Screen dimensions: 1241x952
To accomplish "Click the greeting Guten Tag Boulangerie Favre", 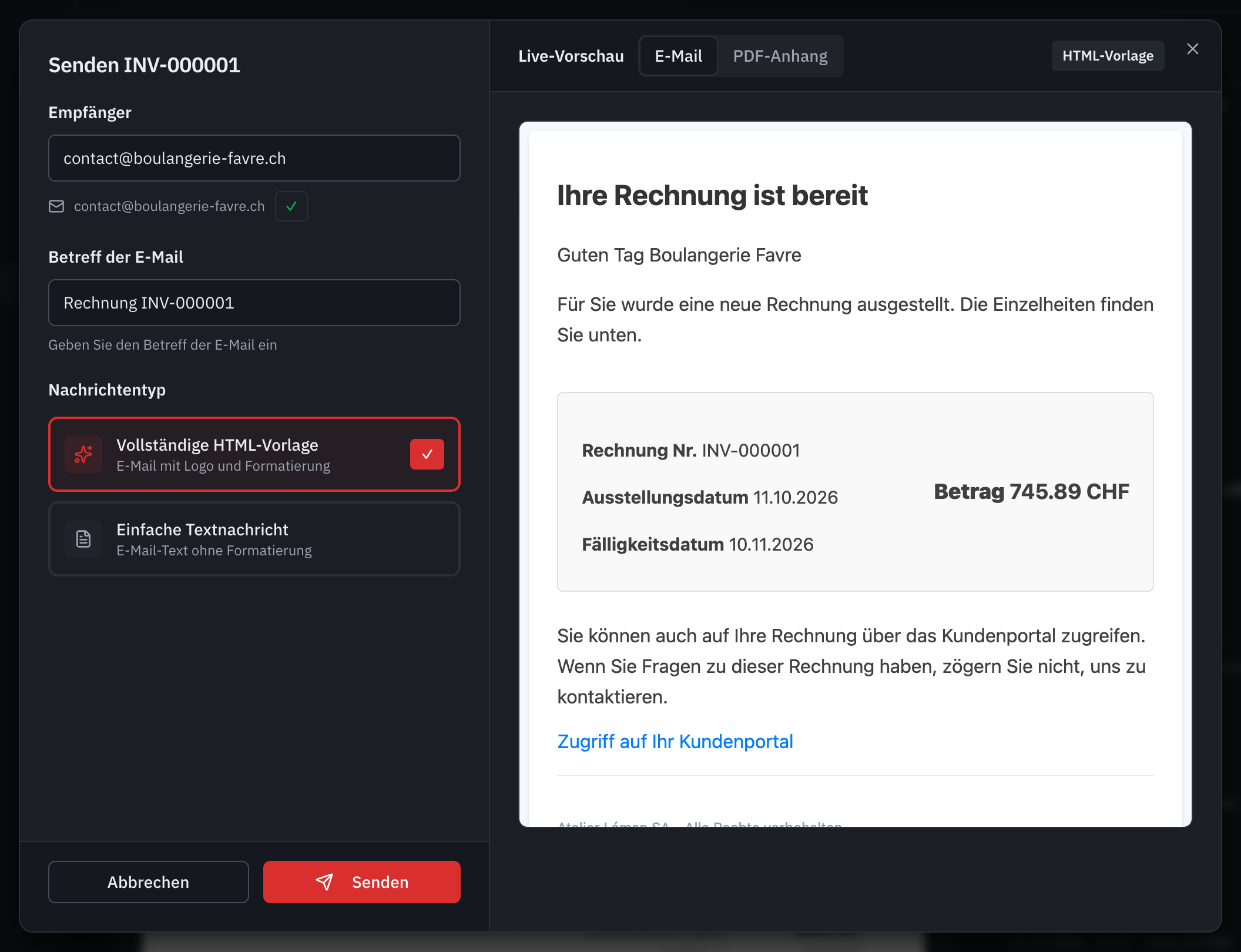I will point(679,255).
